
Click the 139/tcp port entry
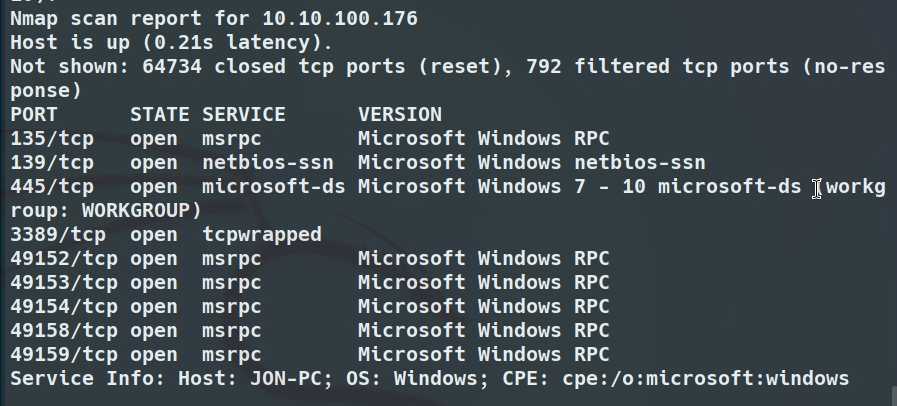52,163
